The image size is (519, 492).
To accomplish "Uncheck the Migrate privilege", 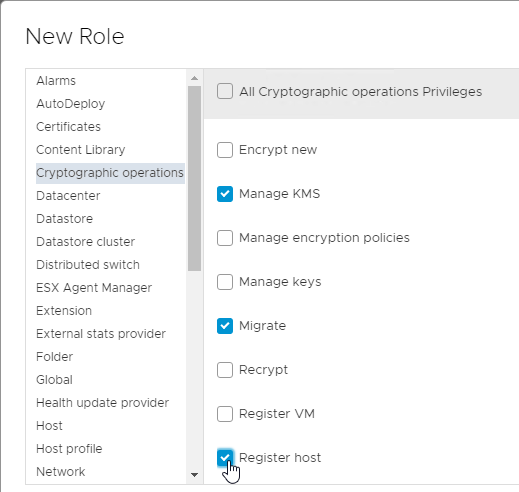I will click(x=225, y=326).
